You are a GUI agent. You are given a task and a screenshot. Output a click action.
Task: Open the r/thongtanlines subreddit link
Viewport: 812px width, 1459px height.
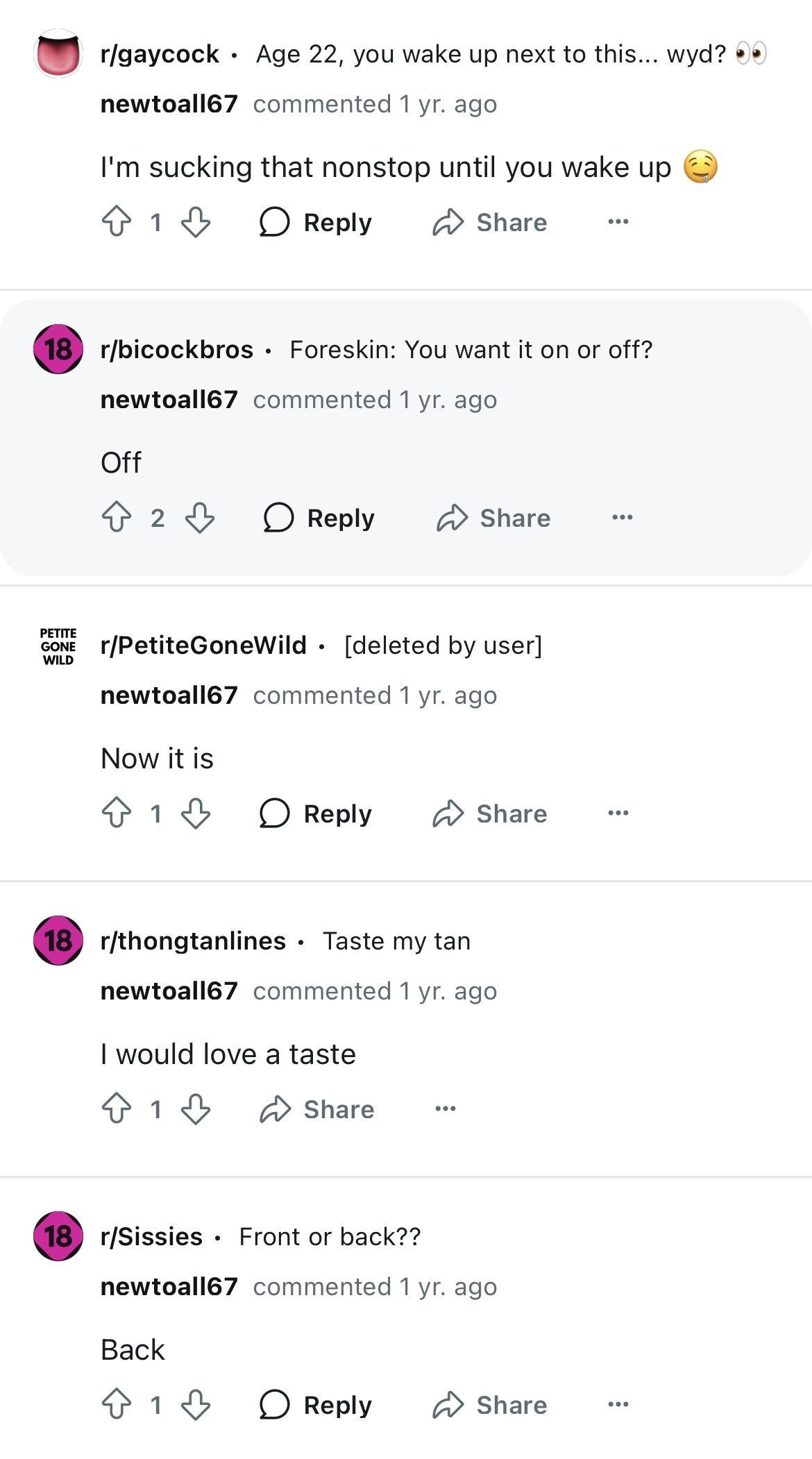(193, 941)
